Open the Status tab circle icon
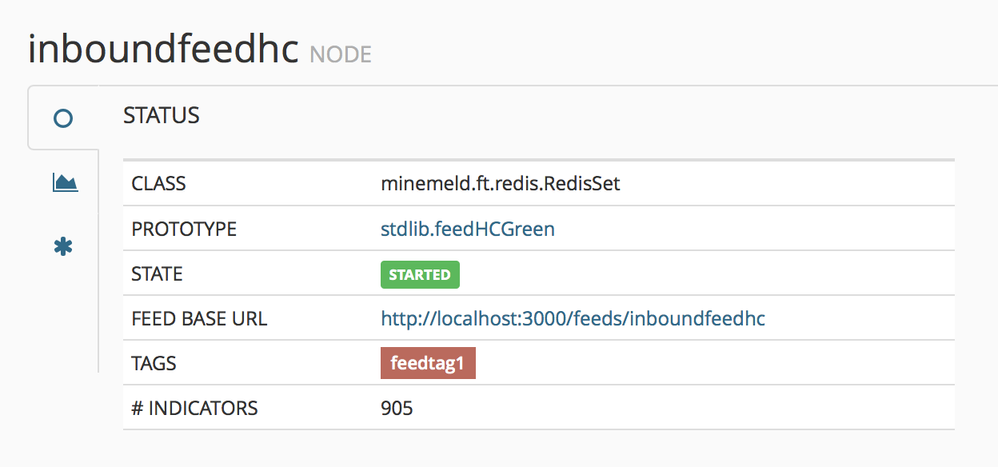The image size is (998, 467). 63,118
